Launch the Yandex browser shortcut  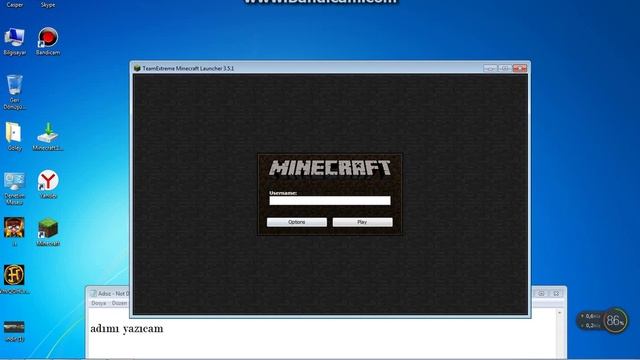48,184
